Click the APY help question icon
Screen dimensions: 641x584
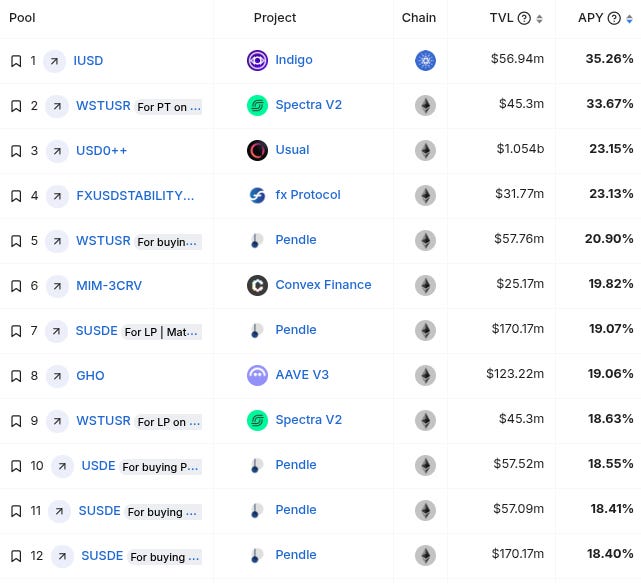[x=614, y=18]
